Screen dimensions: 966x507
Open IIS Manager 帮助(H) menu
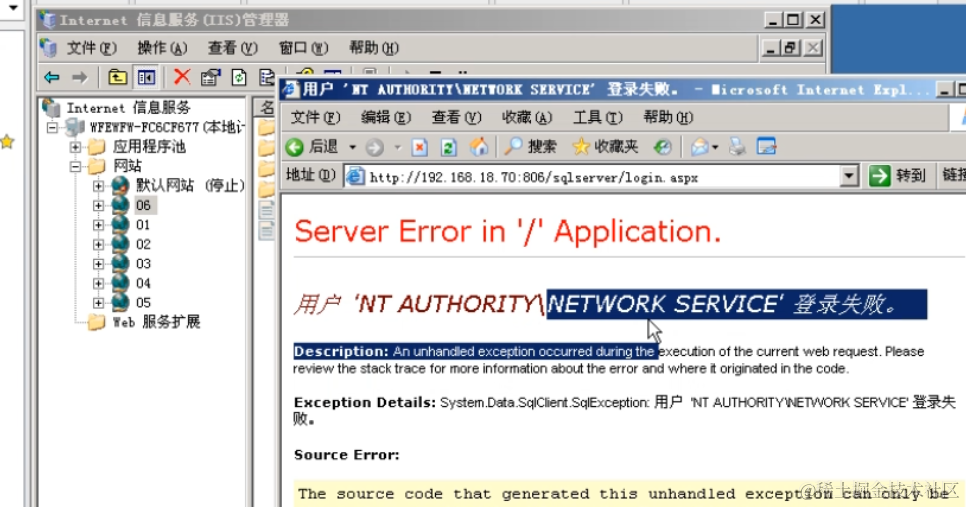tap(373, 48)
